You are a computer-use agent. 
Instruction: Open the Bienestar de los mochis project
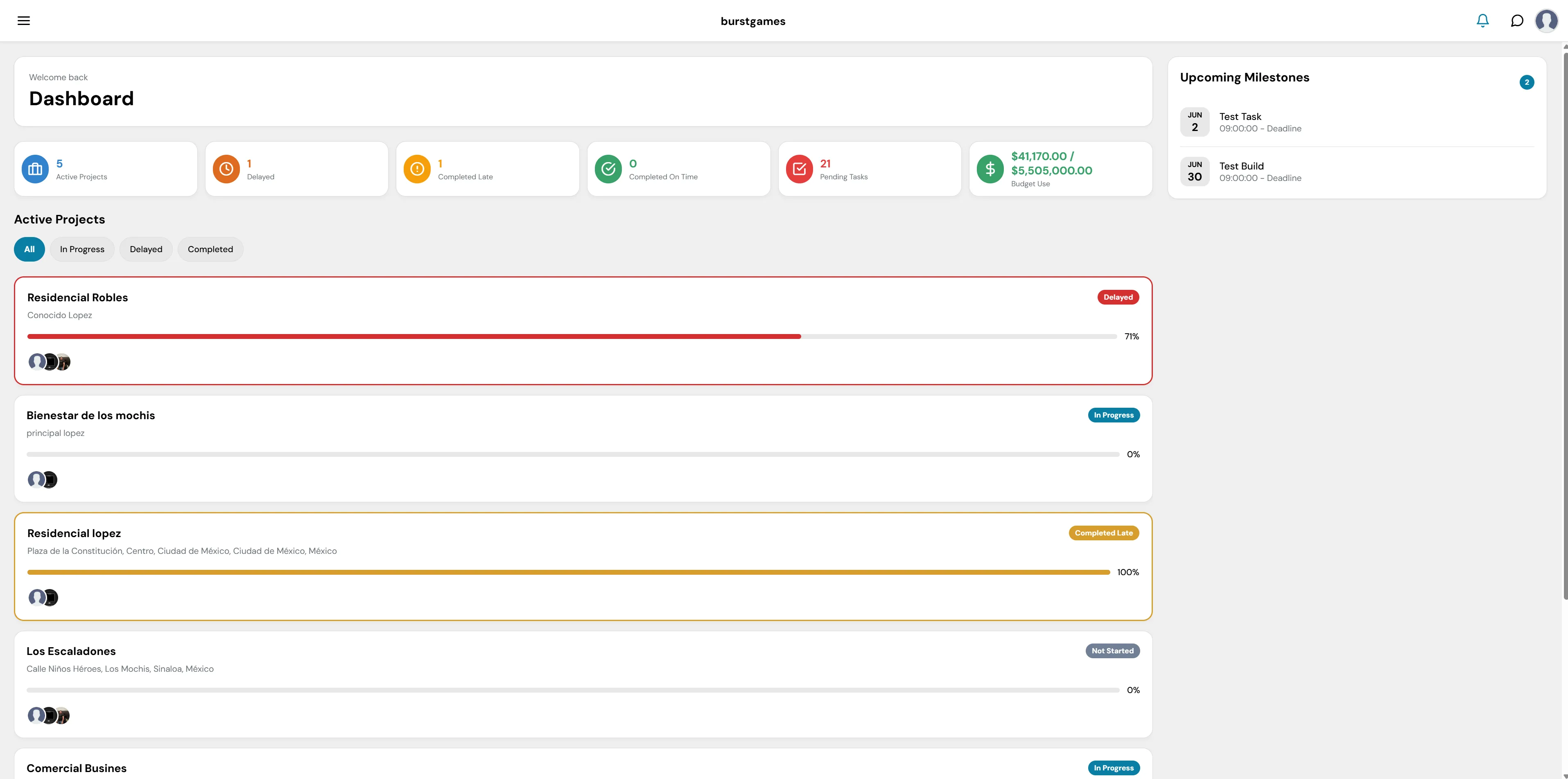(x=91, y=415)
